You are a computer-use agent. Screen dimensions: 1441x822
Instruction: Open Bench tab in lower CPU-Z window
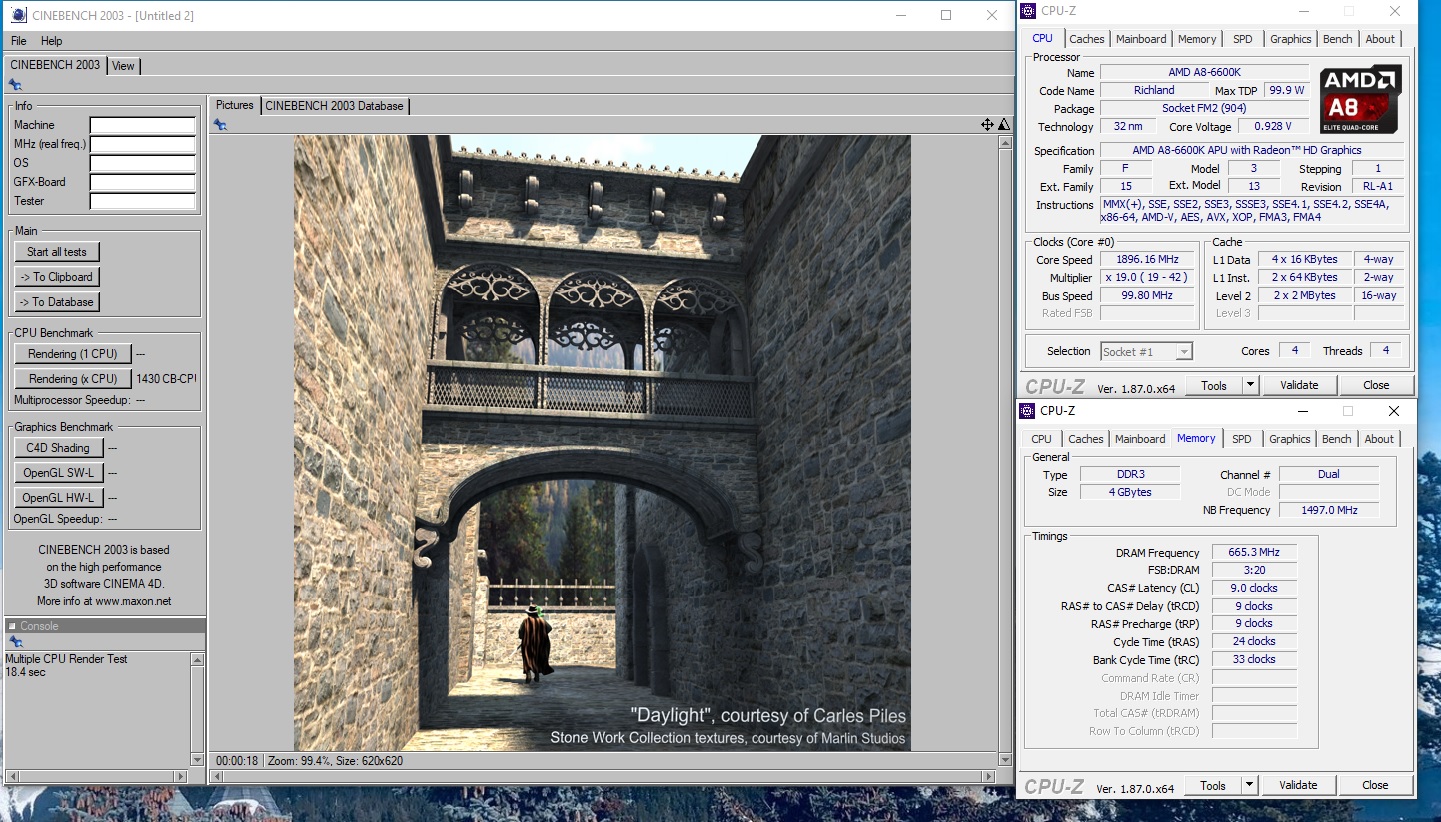[1336, 439]
